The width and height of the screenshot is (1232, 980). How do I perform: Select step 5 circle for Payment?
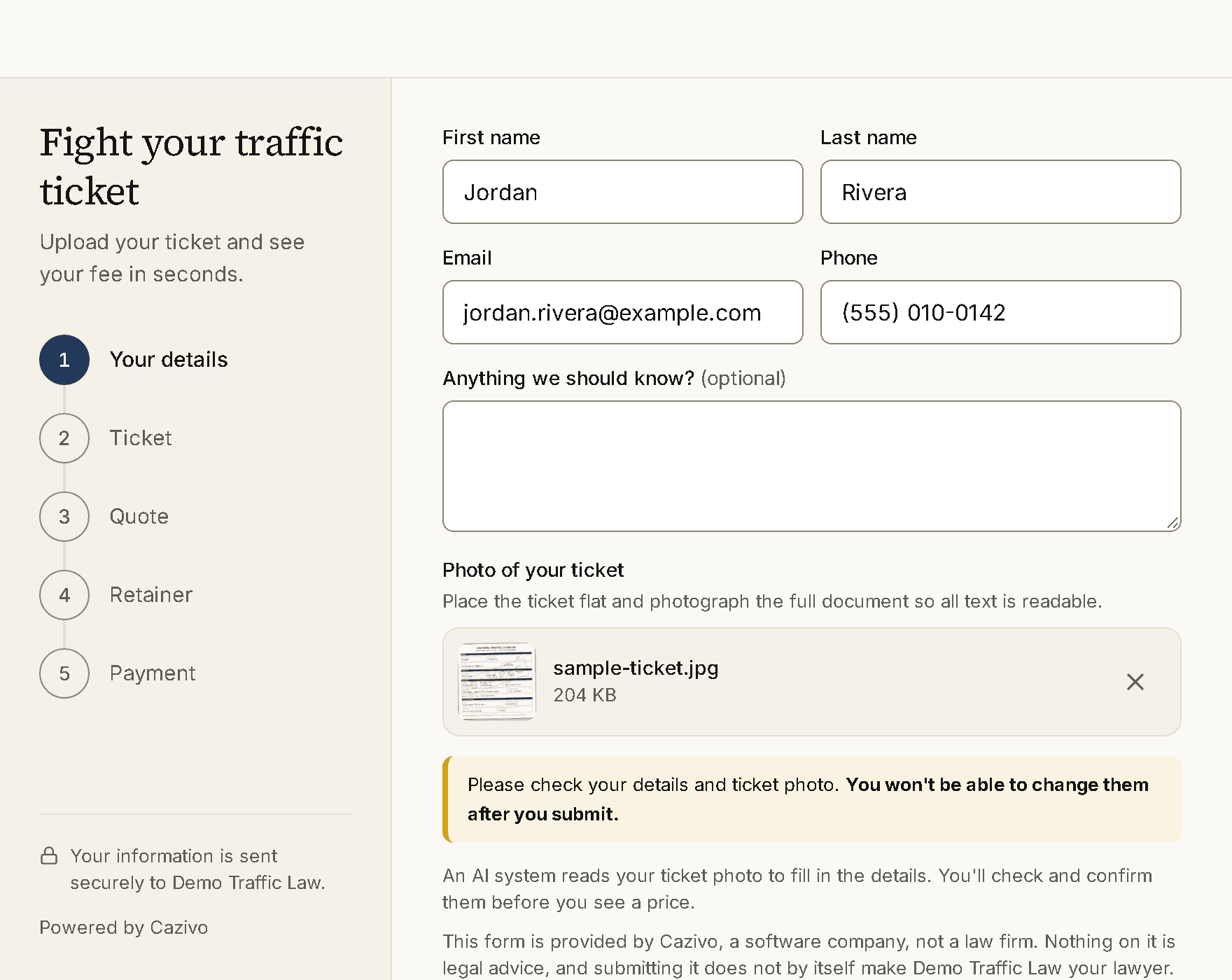tap(64, 673)
